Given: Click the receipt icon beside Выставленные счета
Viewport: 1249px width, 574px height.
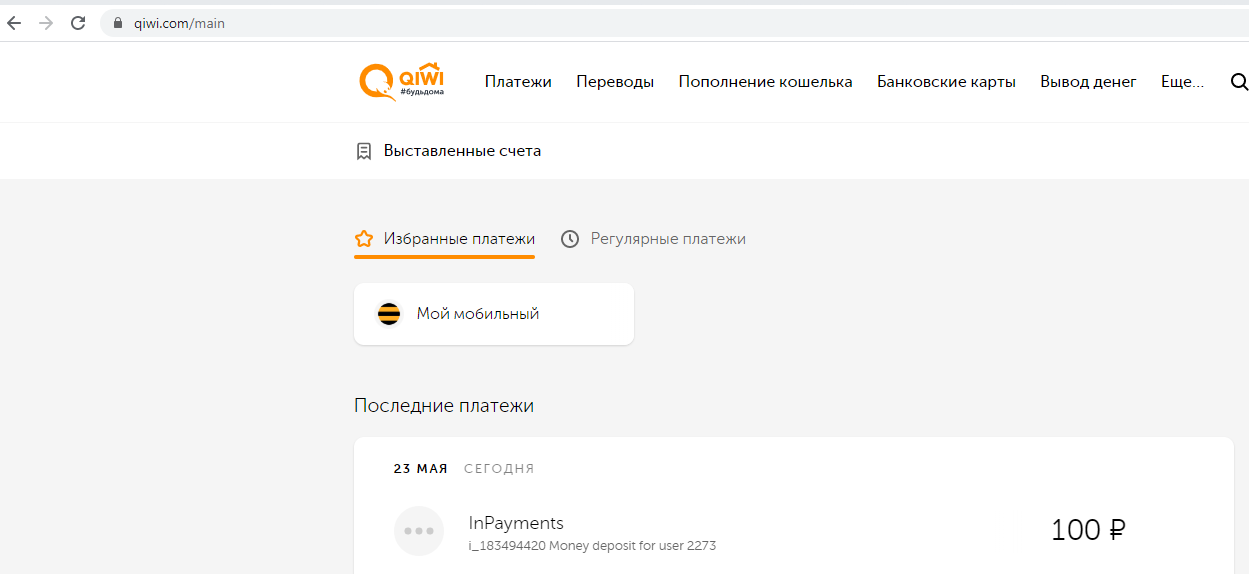Looking at the screenshot, I should point(364,151).
